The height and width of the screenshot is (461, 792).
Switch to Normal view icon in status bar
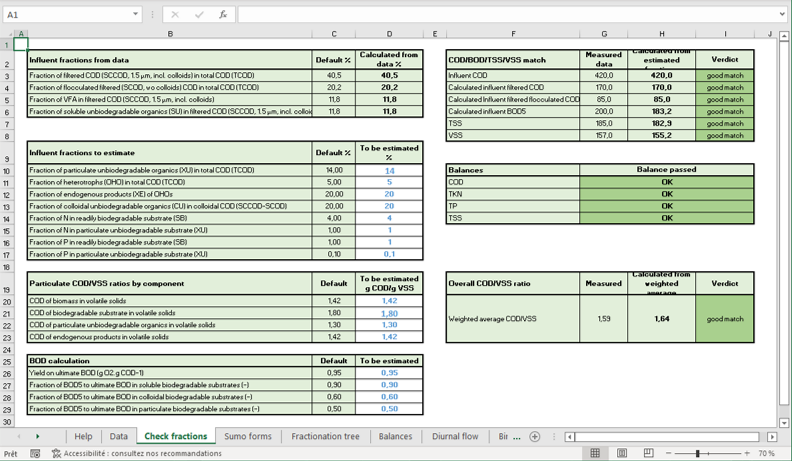click(595, 453)
